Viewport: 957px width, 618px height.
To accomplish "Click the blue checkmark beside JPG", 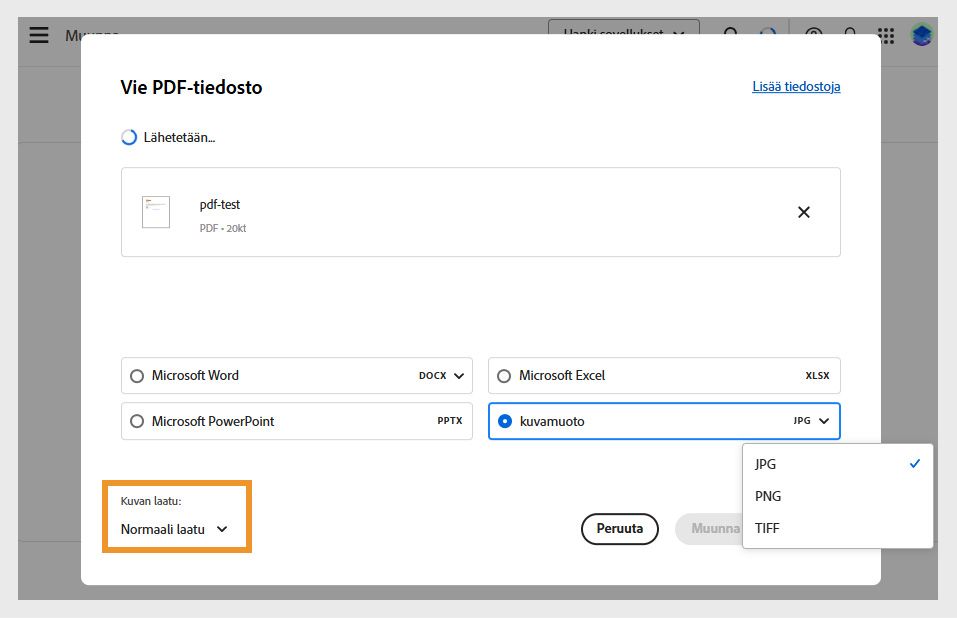I will click(x=914, y=464).
